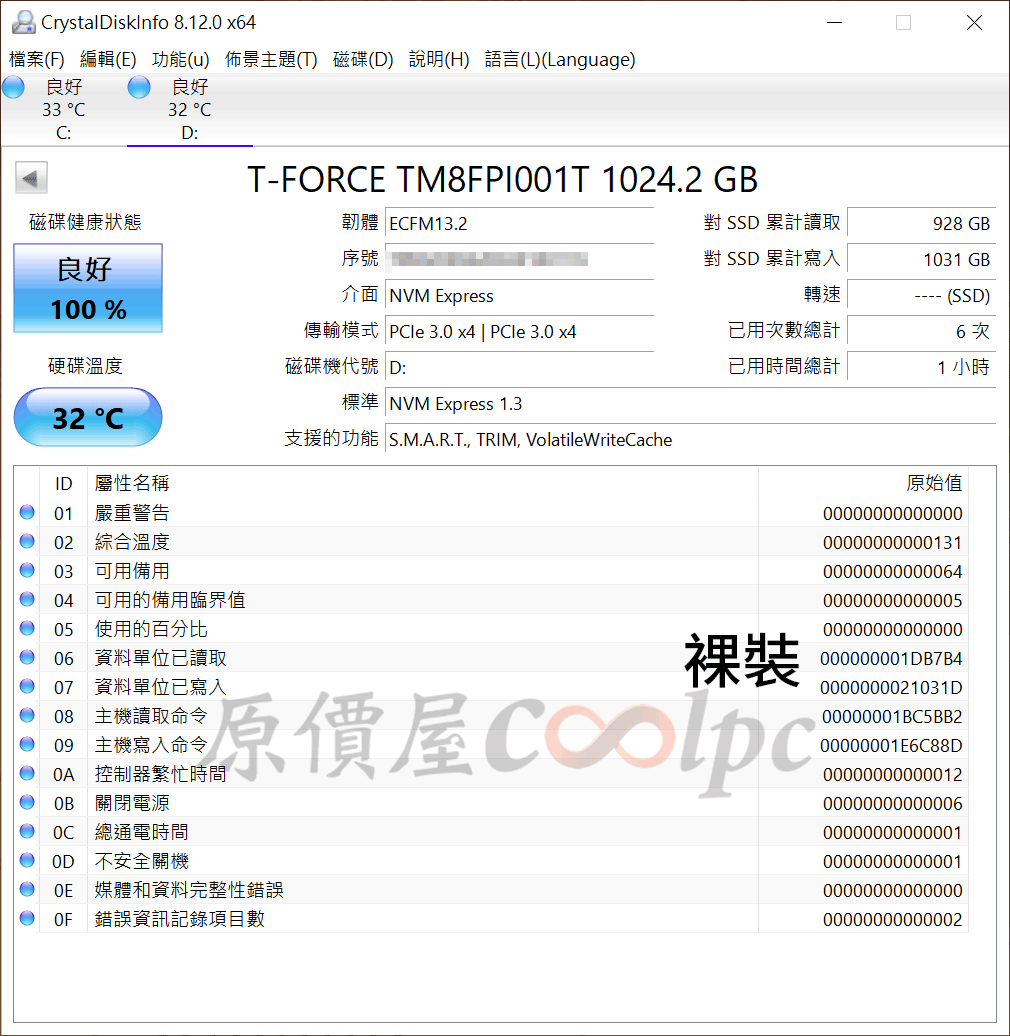Screen dimensions: 1010x1036
Task: Click the blurred serial number field
Action: pos(519,260)
